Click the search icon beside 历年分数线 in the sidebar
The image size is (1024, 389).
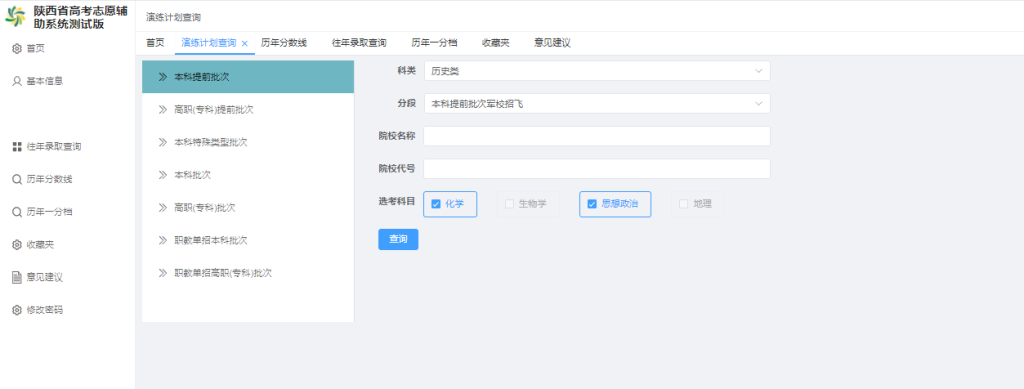pyautogui.click(x=17, y=179)
